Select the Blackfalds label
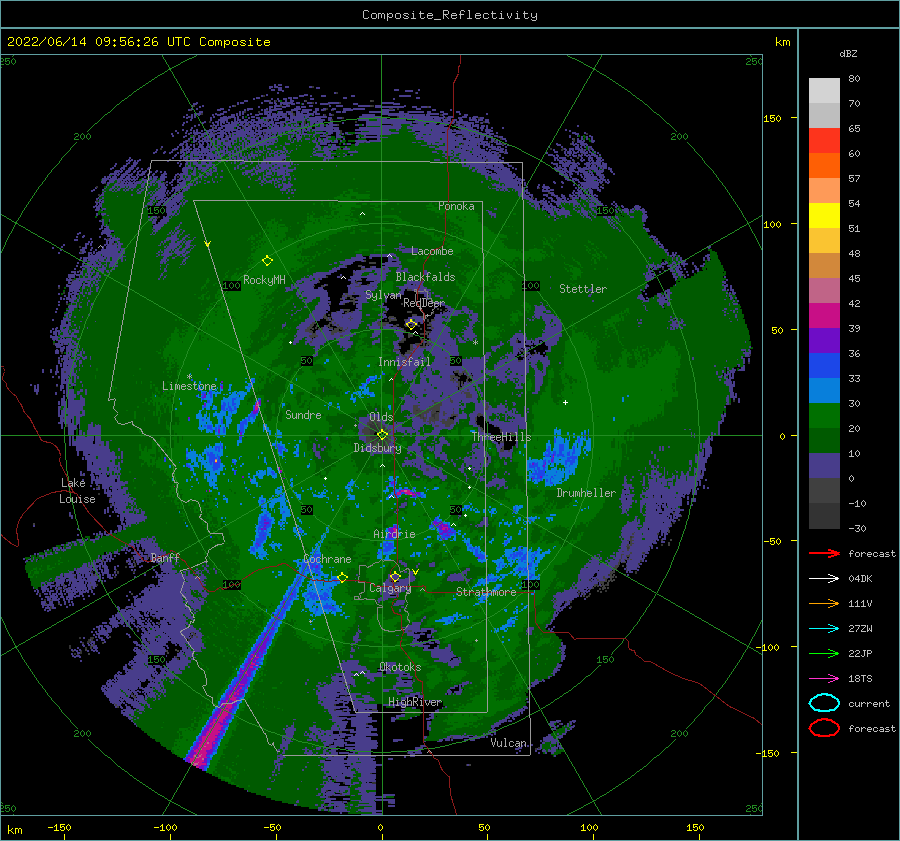This screenshot has width=900, height=841. pos(425,277)
